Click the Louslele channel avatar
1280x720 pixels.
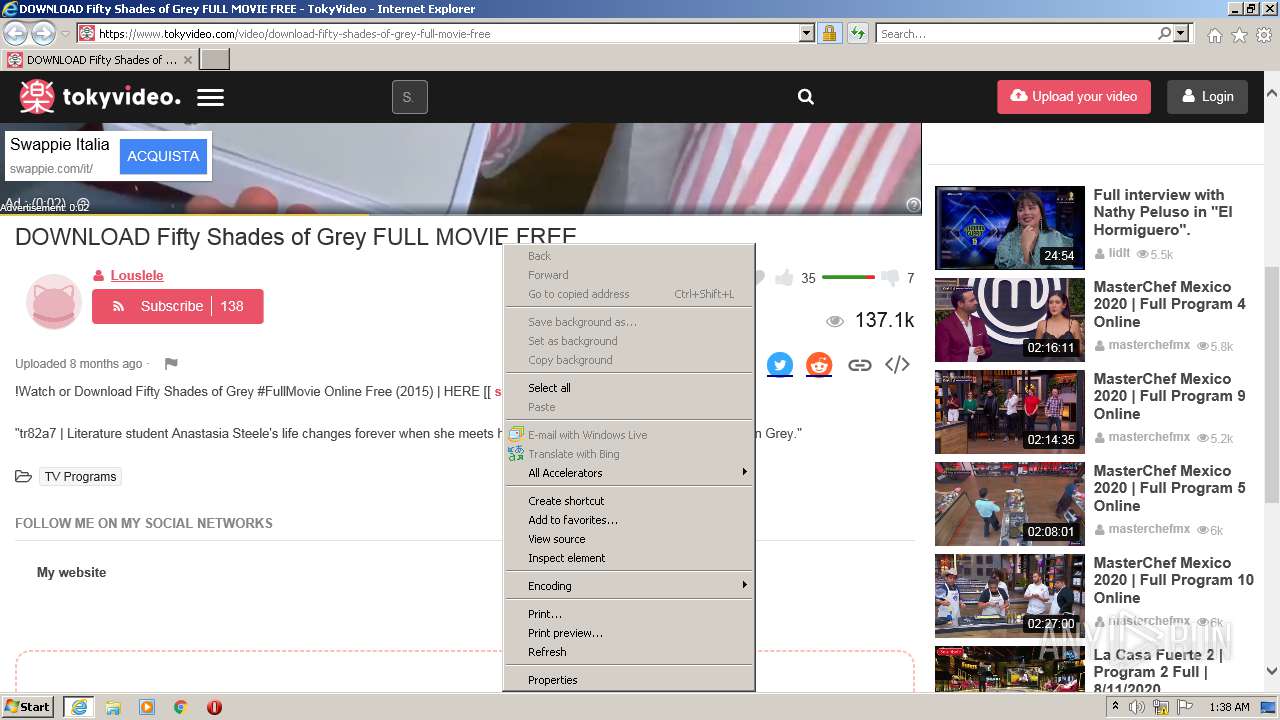pos(53,301)
